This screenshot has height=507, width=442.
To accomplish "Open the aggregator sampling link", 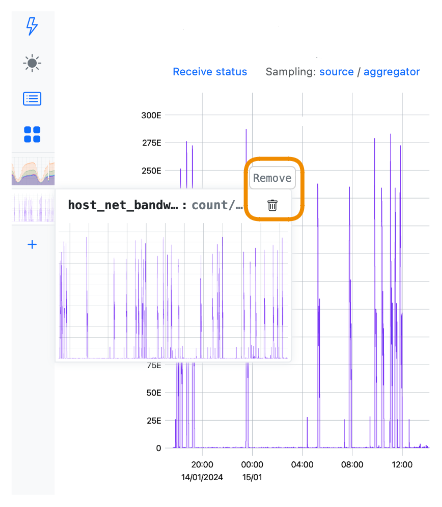I will point(391,72).
